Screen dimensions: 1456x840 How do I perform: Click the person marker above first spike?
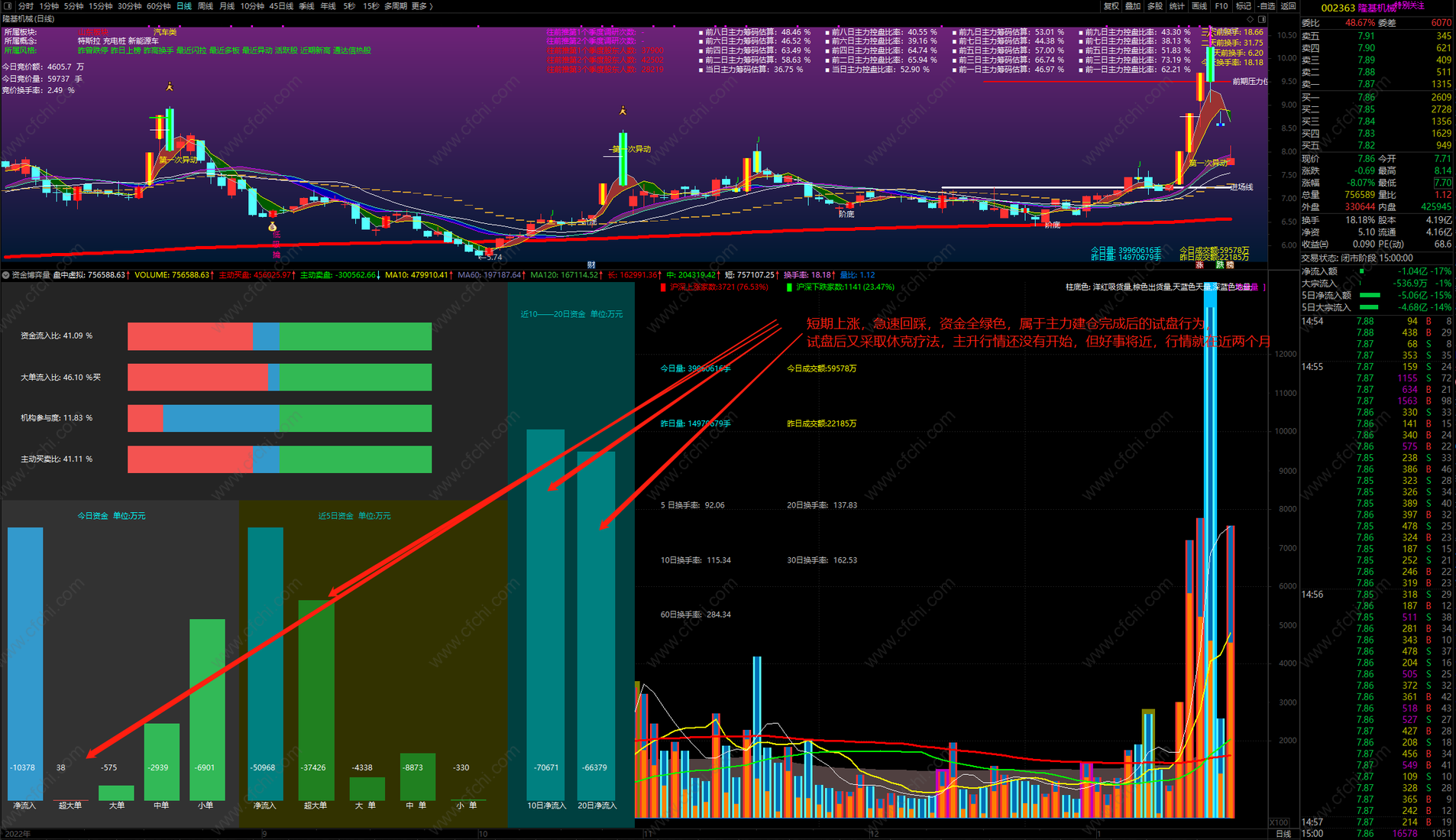(x=170, y=87)
